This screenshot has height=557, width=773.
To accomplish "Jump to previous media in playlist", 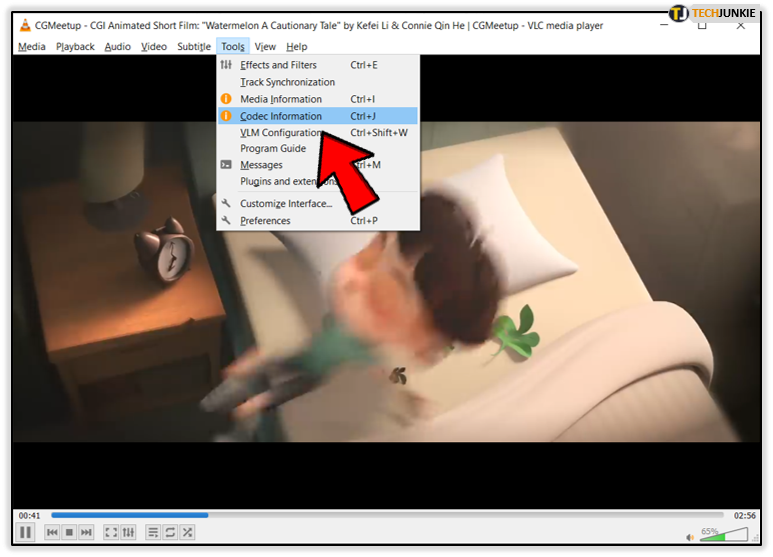I will click(x=52, y=532).
